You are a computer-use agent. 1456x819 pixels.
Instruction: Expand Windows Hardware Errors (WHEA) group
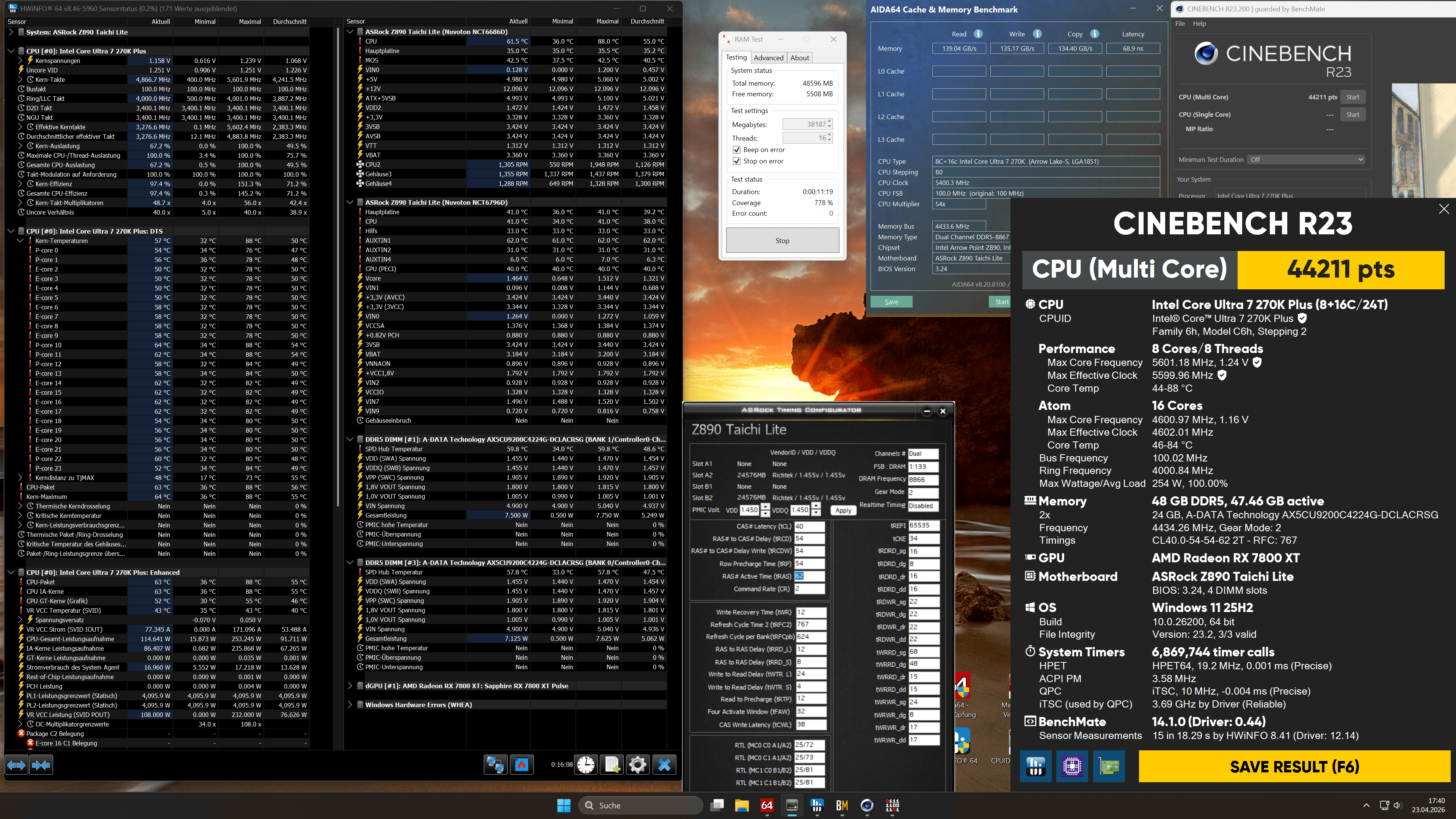pos(350,705)
